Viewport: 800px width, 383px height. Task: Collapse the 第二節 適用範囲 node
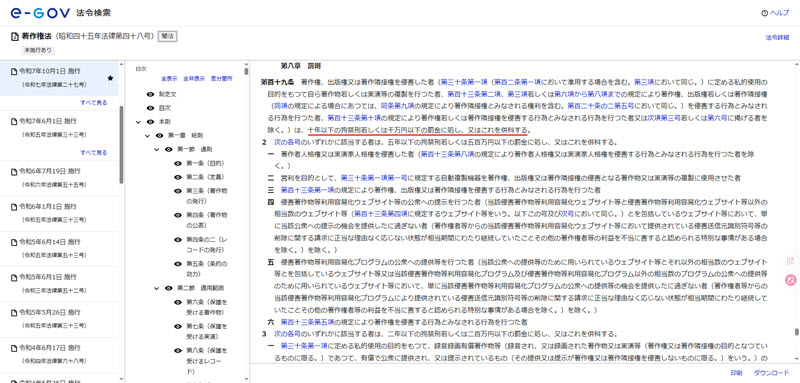(157, 288)
